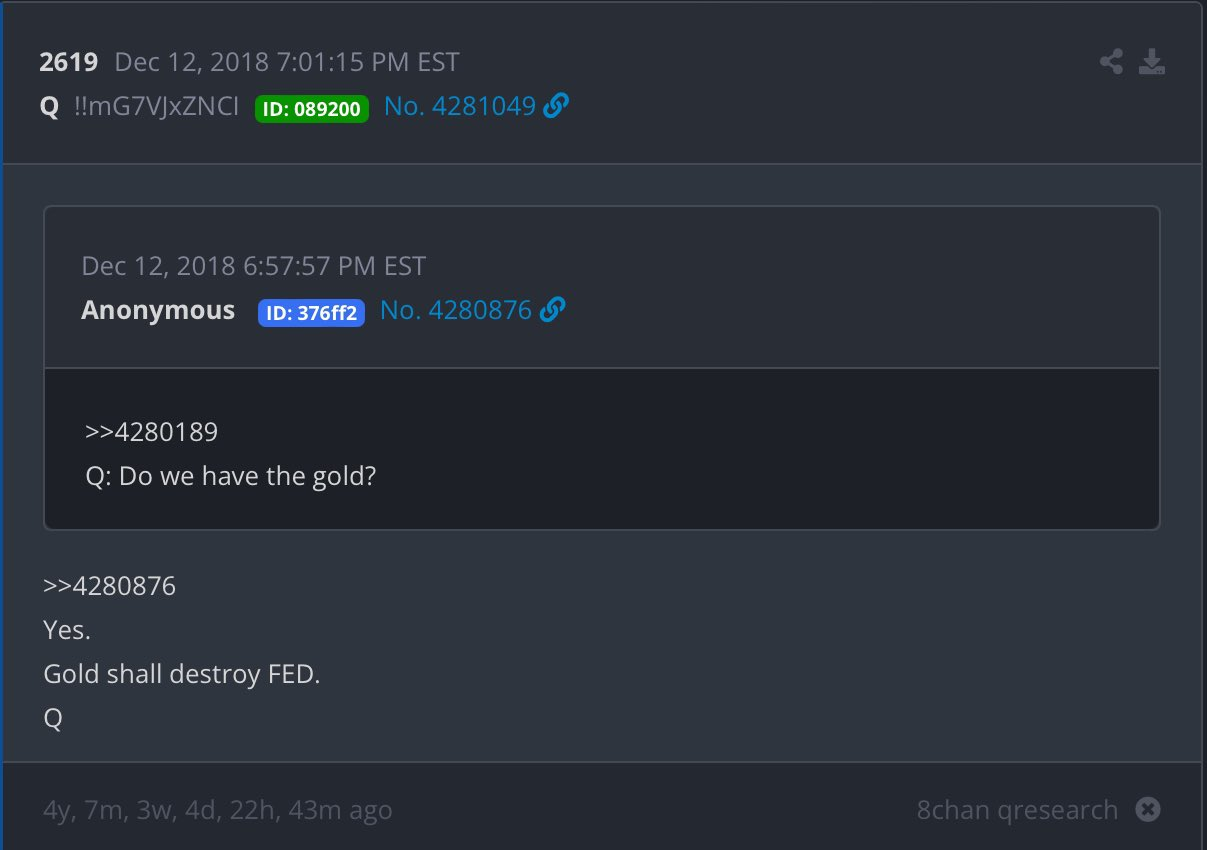
Task: Click the timestamp Dec 12, 2018 7:01:15 PM EST
Action: click(x=287, y=61)
